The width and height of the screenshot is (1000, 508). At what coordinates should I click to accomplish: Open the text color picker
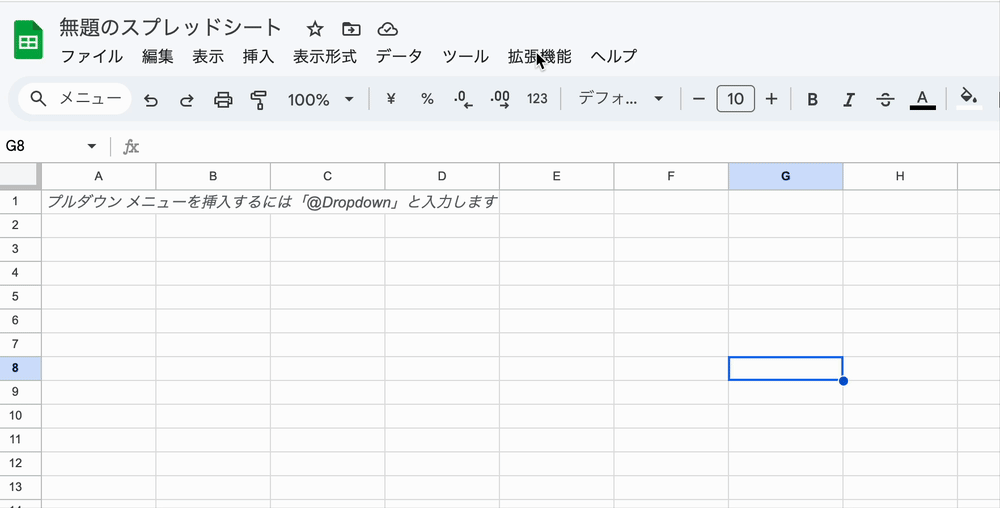pyautogui.click(x=922, y=99)
